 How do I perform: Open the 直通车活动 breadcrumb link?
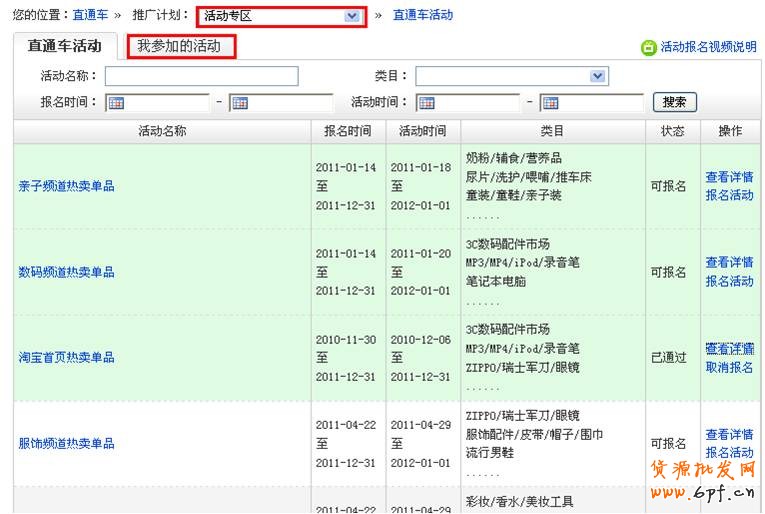pyautogui.click(x=423, y=15)
